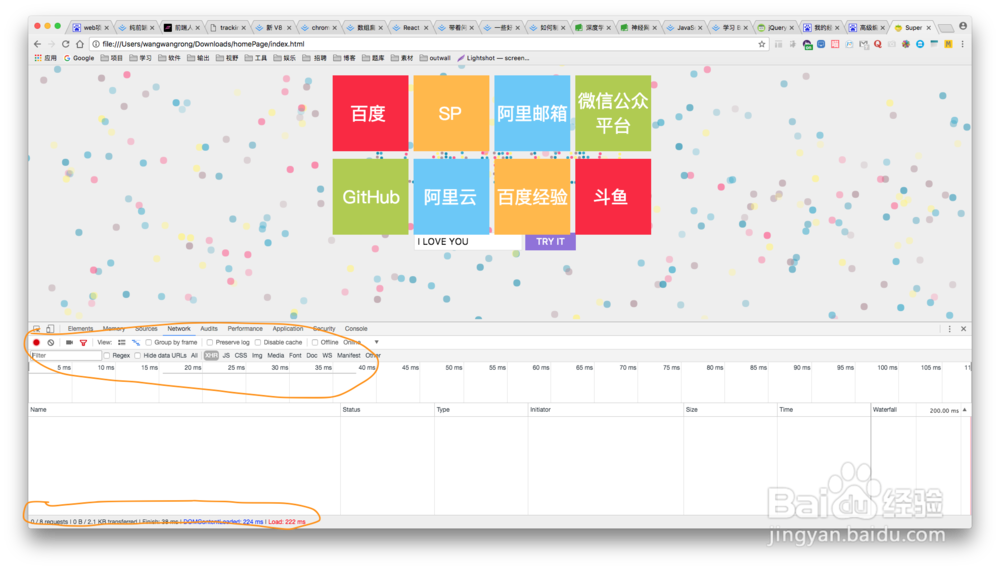Switch to the Application DevTools tab
Viewport: 1000px width, 569px height.
(288, 329)
